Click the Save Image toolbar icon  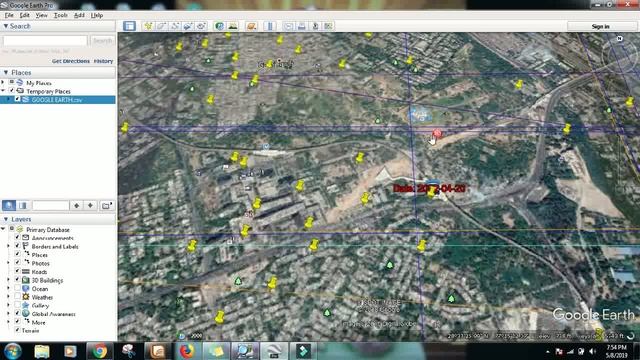coord(315,26)
